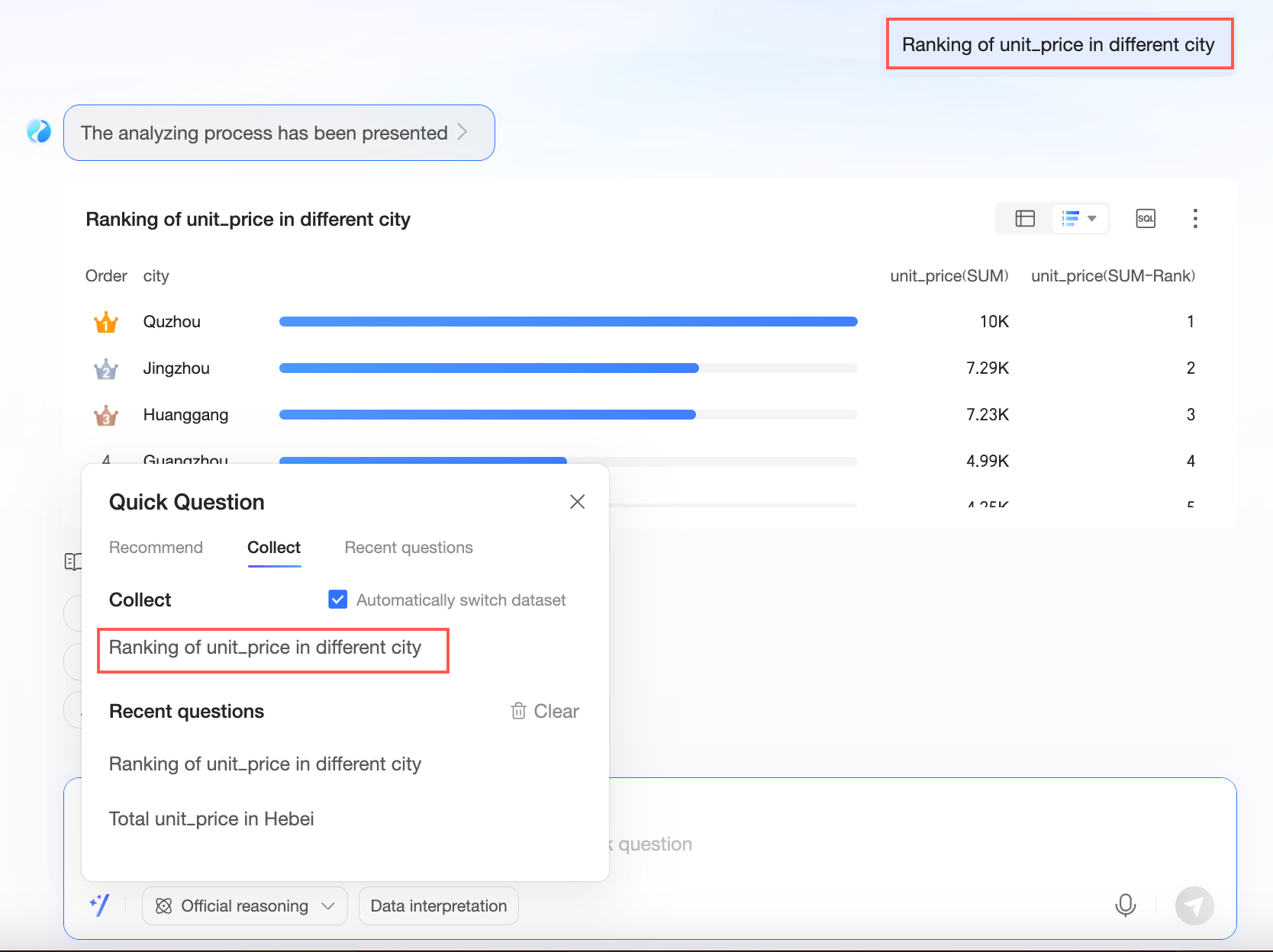This screenshot has width=1273, height=952.
Task: Click the trash icon beside Clear
Action: point(519,711)
